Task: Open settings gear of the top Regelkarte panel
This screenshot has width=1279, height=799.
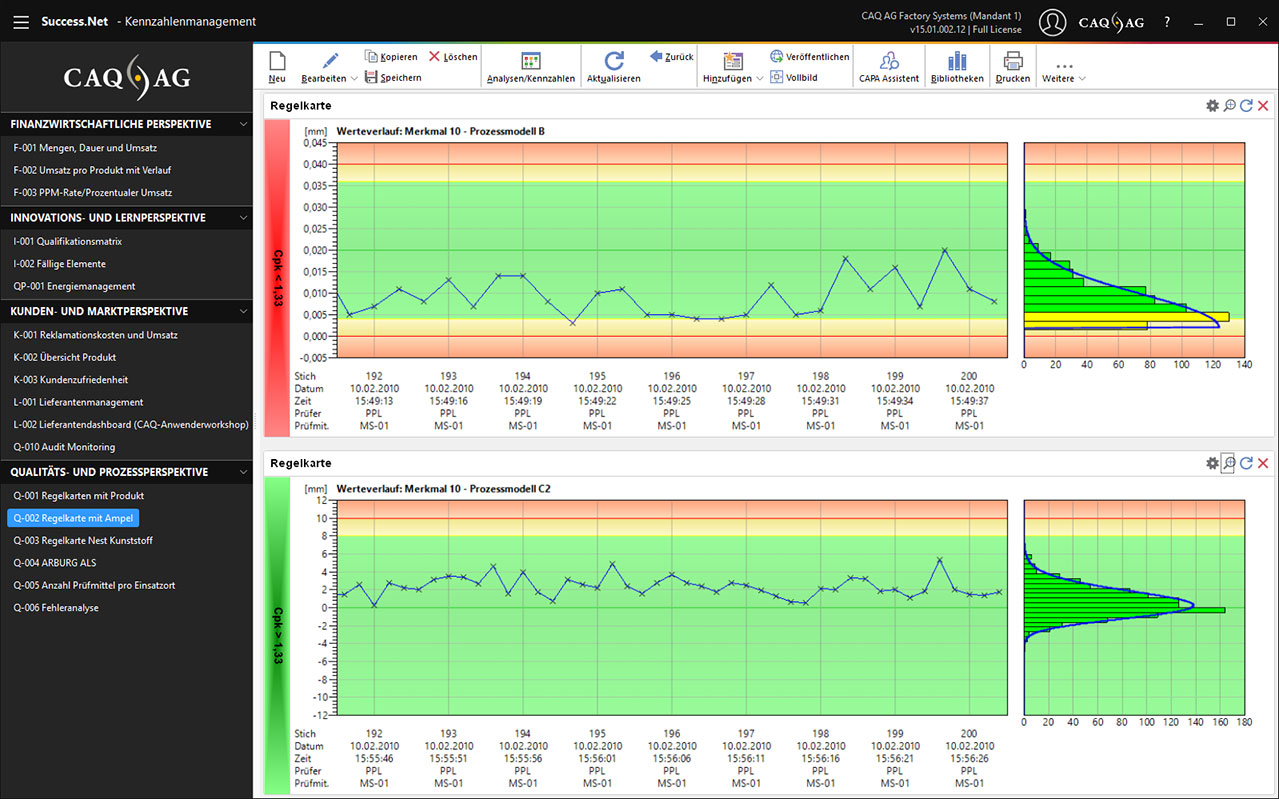Action: pyautogui.click(x=1212, y=106)
